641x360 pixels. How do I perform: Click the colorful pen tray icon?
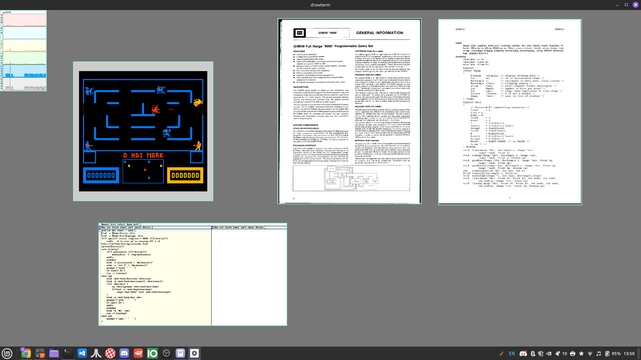501,353
